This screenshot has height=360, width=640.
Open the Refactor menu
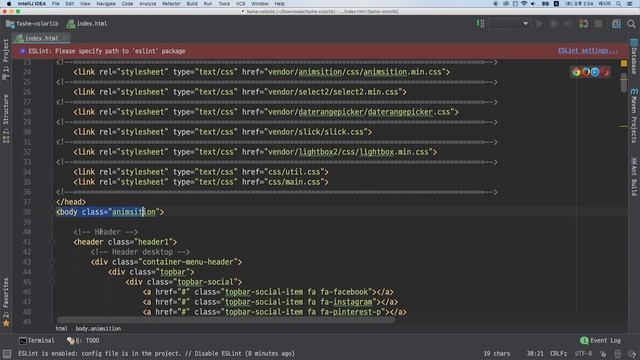pyautogui.click(x=171, y=4)
